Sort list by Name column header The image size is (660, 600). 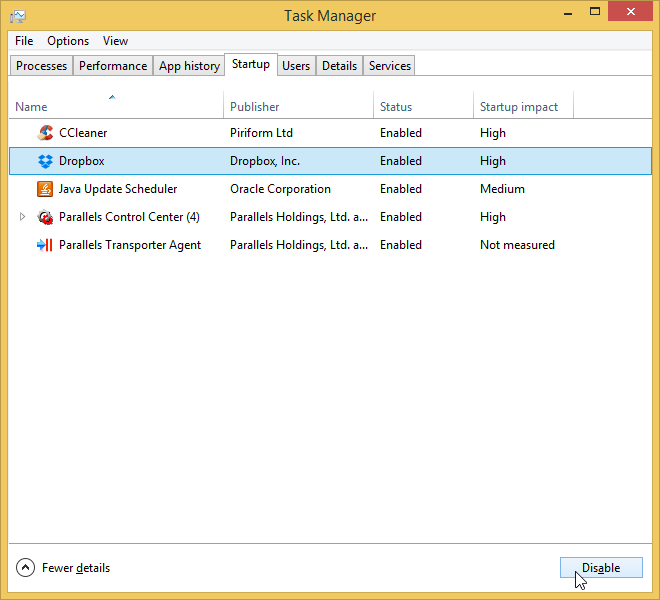pyautogui.click(x=31, y=107)
